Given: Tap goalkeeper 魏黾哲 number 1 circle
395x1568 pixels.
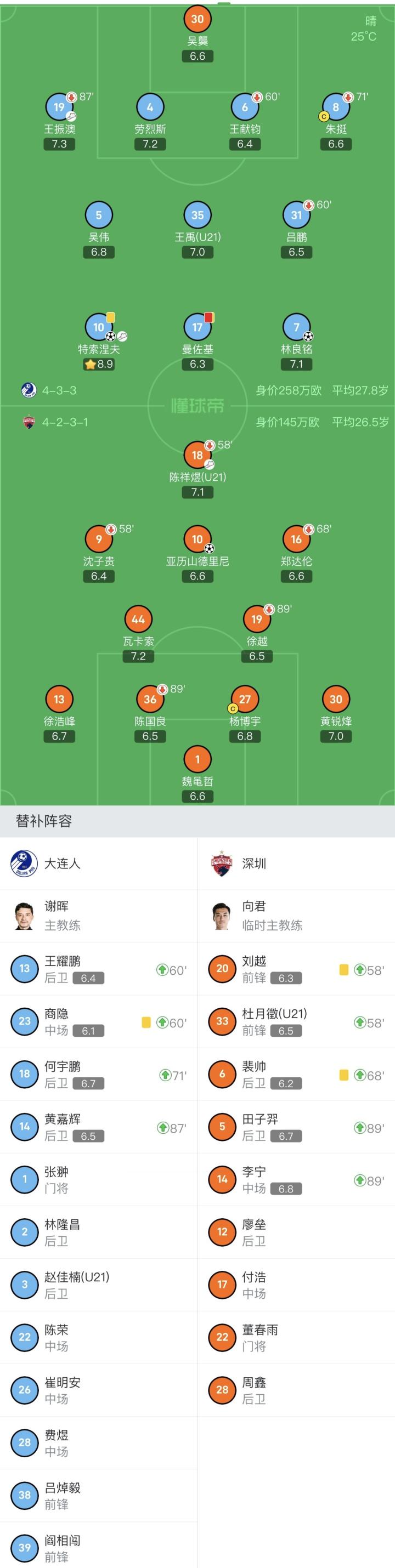Looking at the screenshot, I should (197, 760).
